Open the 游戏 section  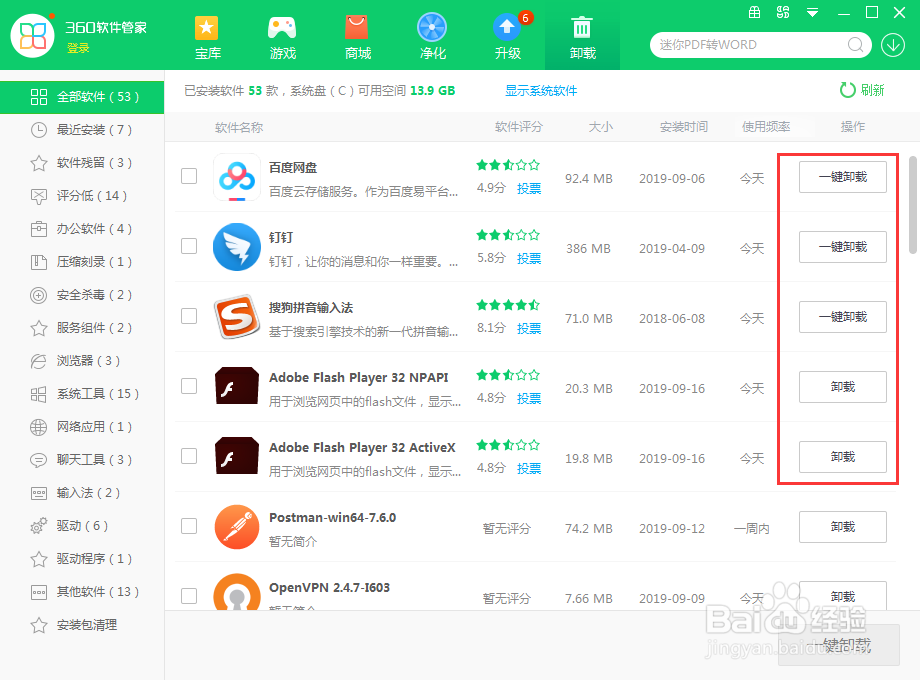point(282,36)
